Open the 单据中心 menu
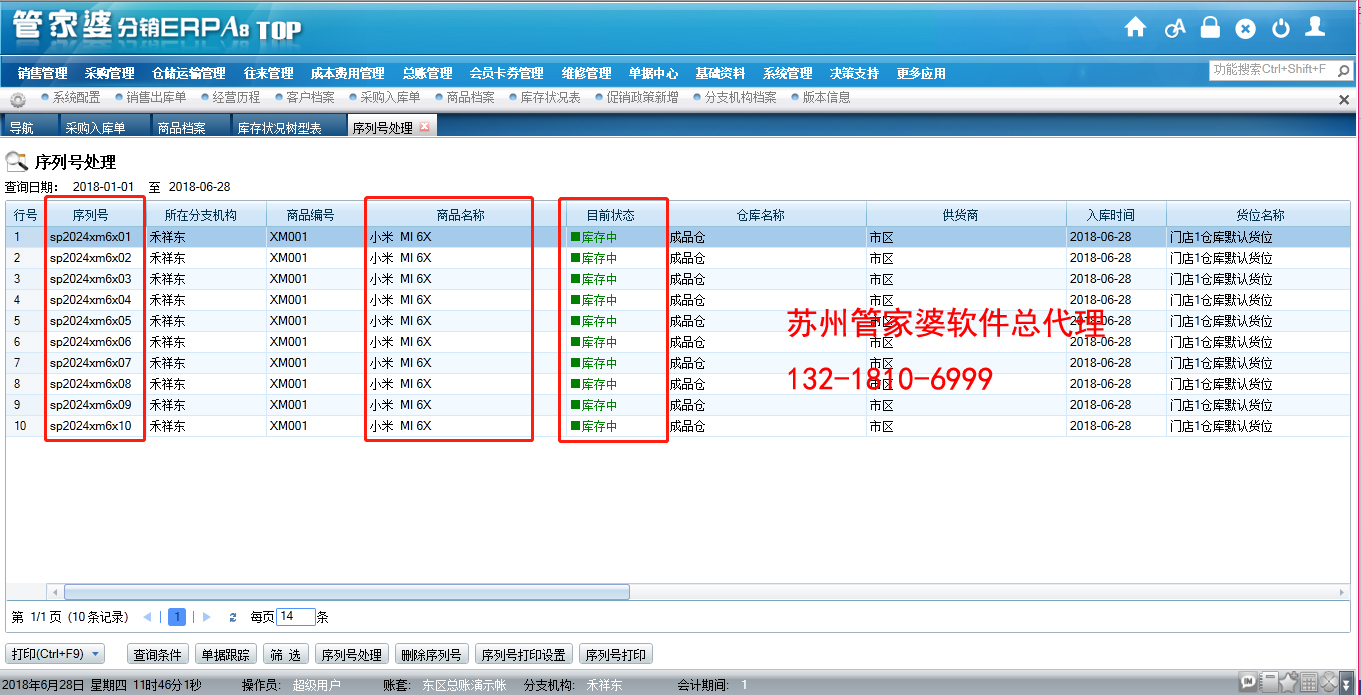The width and height of the screenshot is (1361, 695). 653,73
